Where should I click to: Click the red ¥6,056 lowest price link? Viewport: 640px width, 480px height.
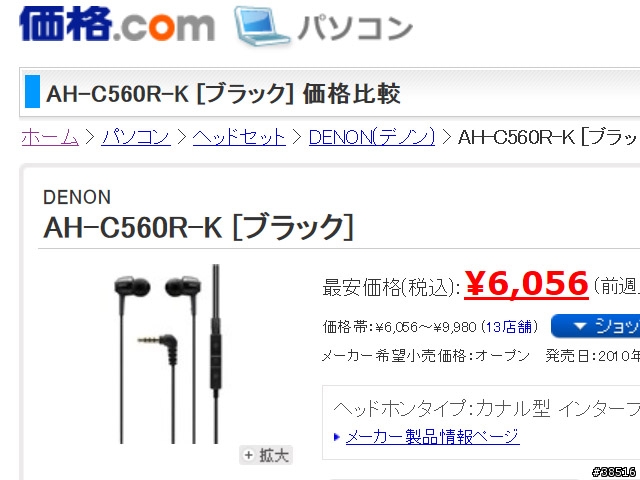(x=526, y=284)
